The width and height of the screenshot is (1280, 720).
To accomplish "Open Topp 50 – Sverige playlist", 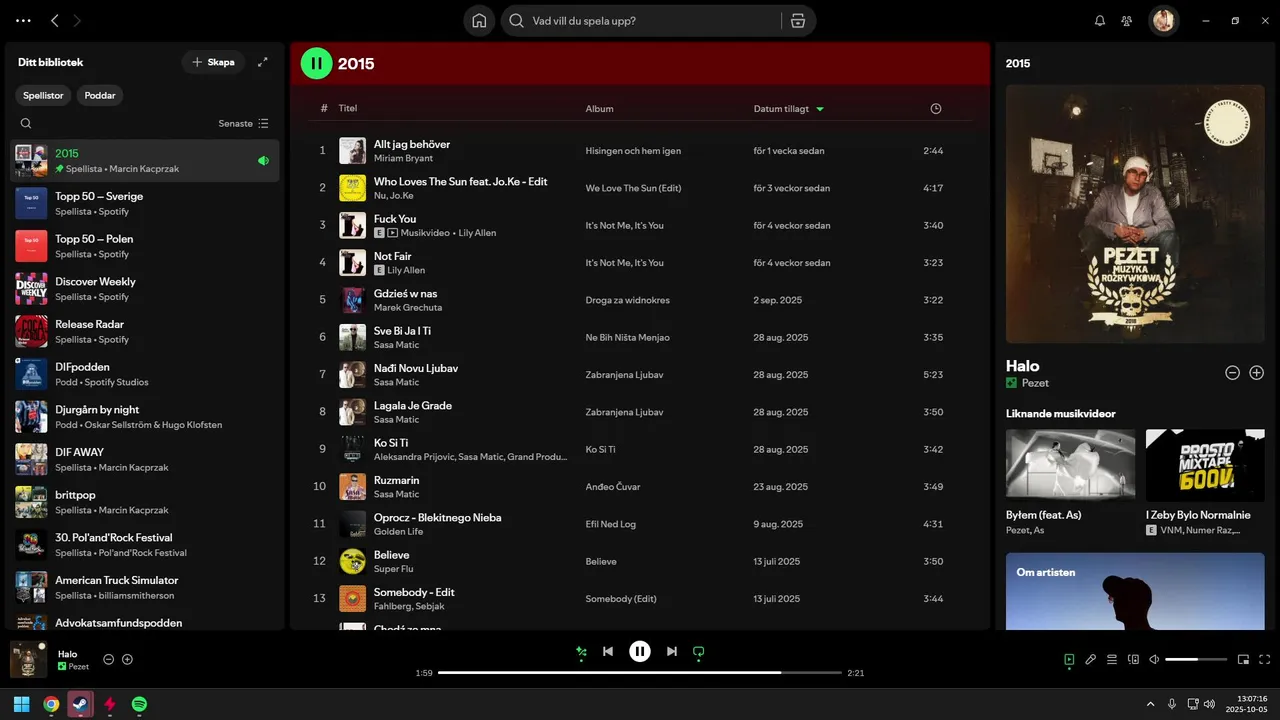I will (145, 203).
